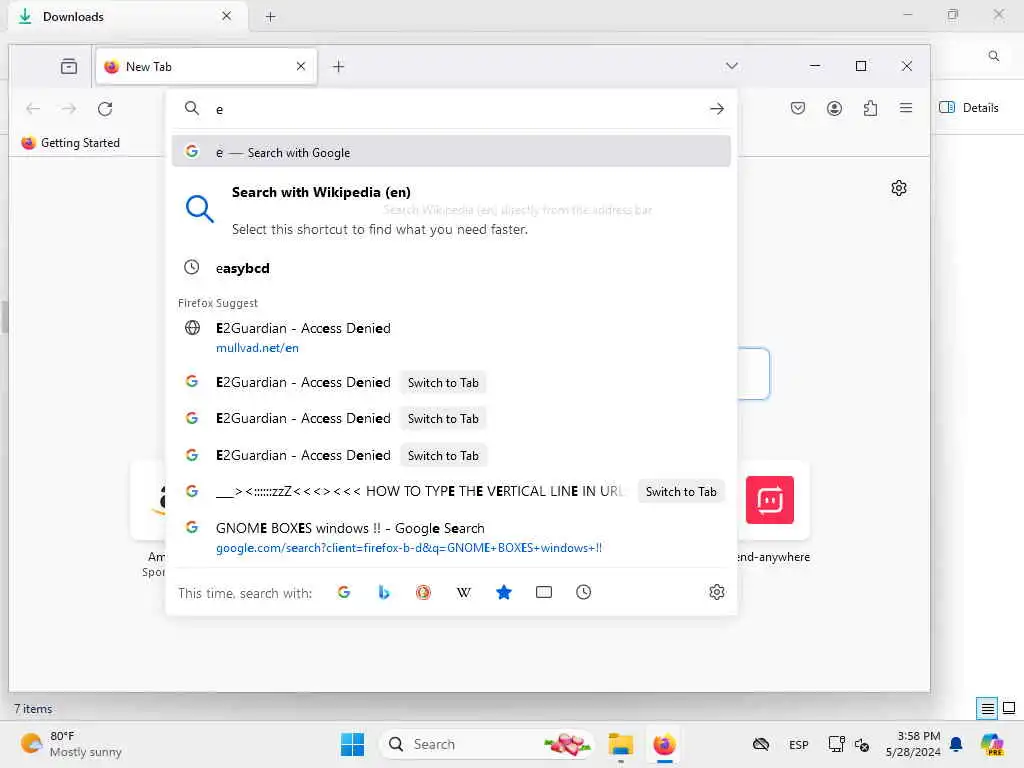Reload the page with the refresh icon
The width and height of the screenshot is (1024, 768).
pyautogui.click(x=105, y=108)
